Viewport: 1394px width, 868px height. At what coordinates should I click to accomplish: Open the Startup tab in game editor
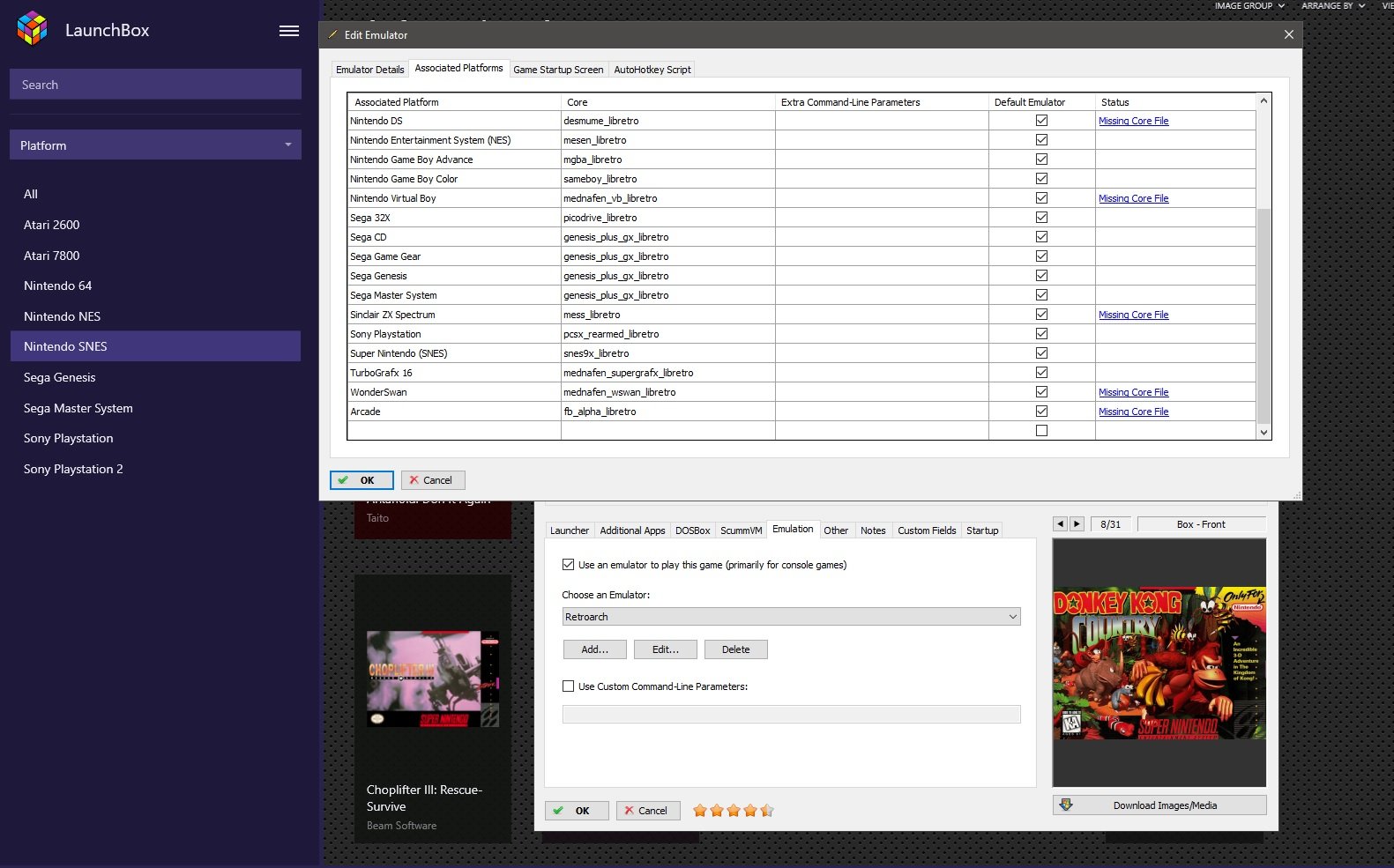[982, 530]
